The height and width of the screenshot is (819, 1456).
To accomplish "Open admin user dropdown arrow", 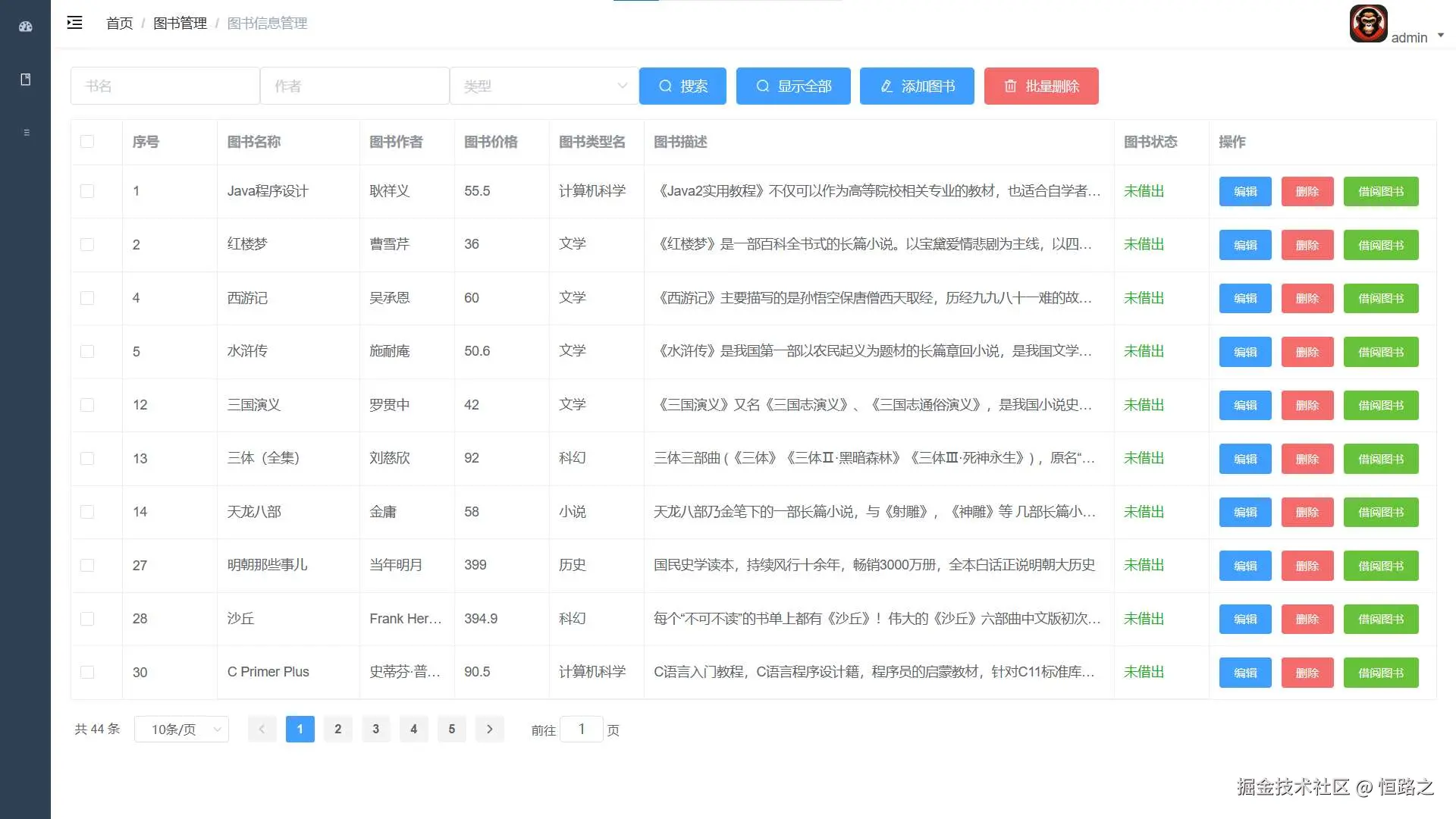I will coord(1441,36).
